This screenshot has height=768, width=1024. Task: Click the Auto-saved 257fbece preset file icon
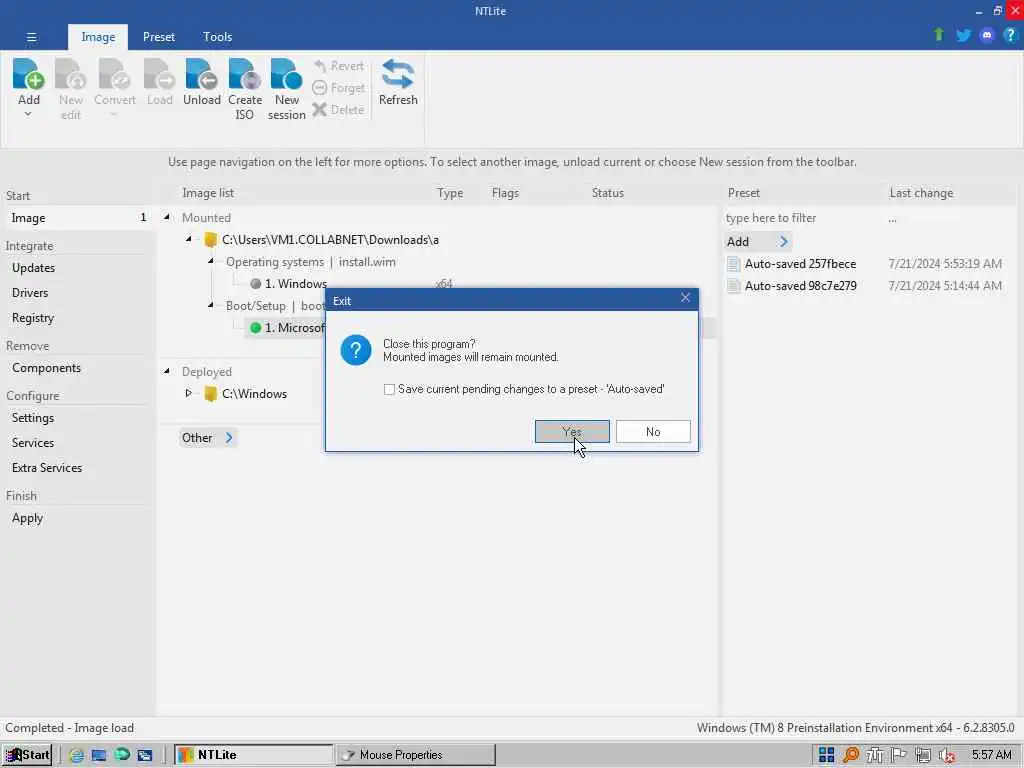point(733,264)
